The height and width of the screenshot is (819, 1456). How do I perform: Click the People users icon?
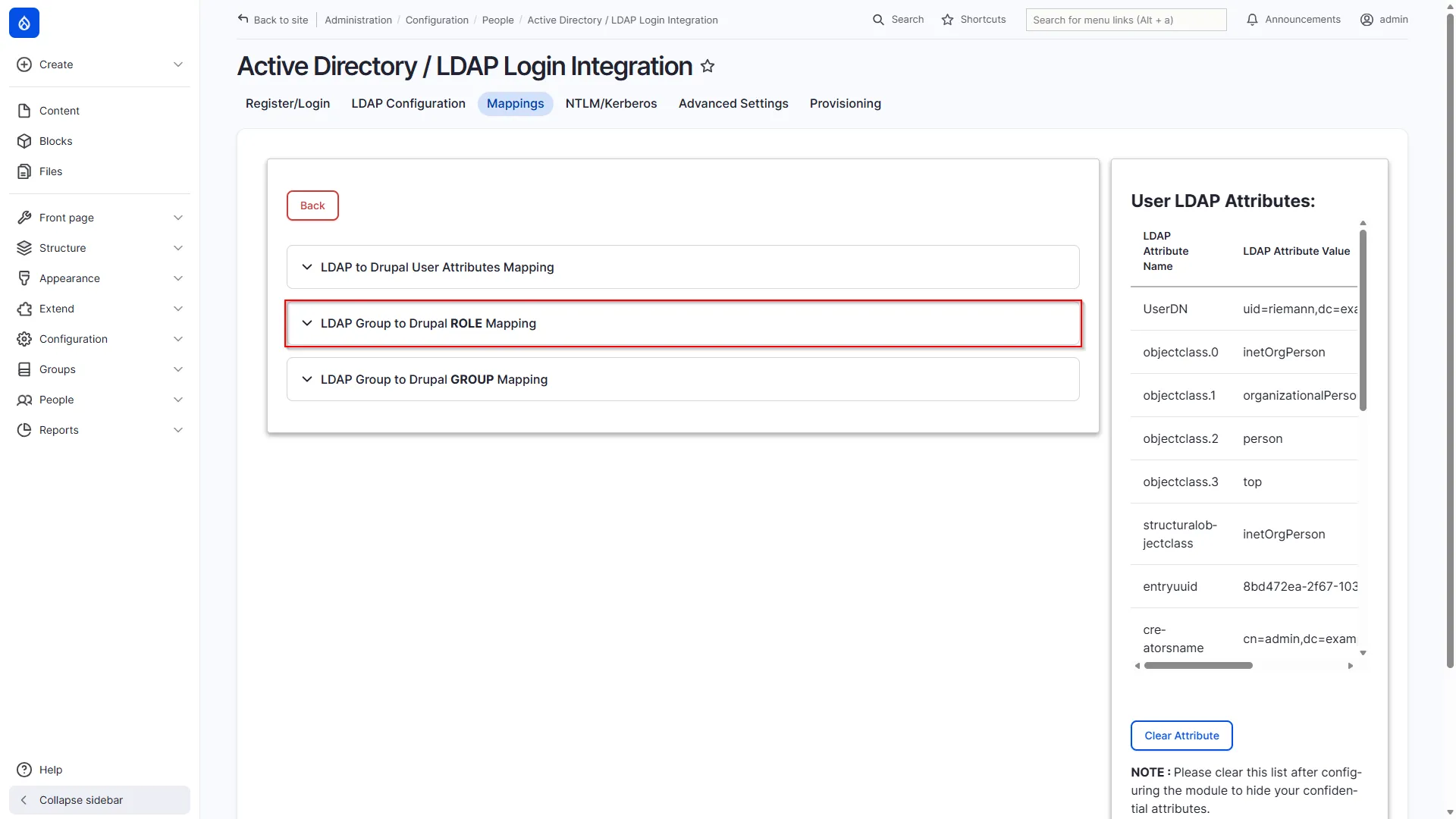click(24, 400)
